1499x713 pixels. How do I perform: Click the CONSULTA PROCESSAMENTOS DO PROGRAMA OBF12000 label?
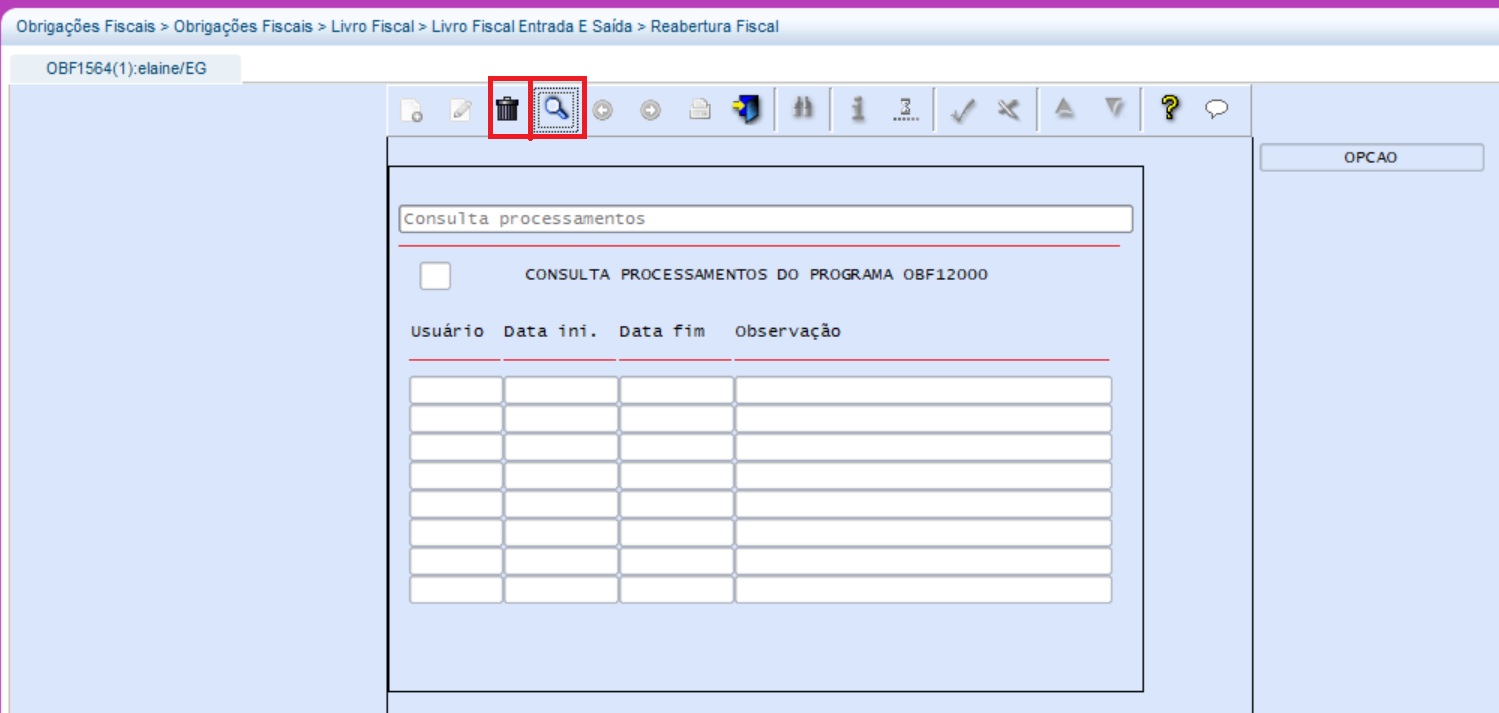756,274
